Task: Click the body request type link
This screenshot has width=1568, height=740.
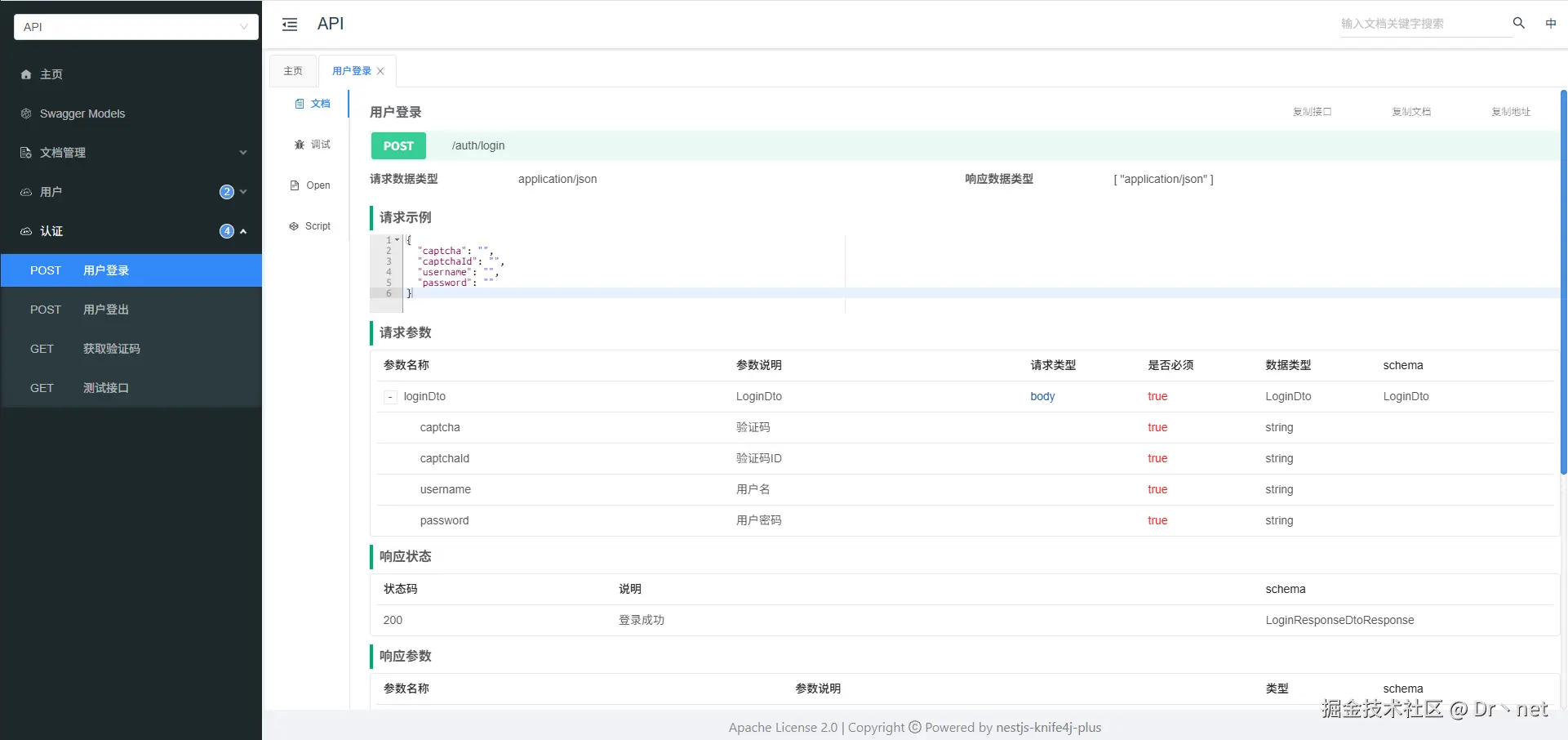Action: tap(1042, 397)
